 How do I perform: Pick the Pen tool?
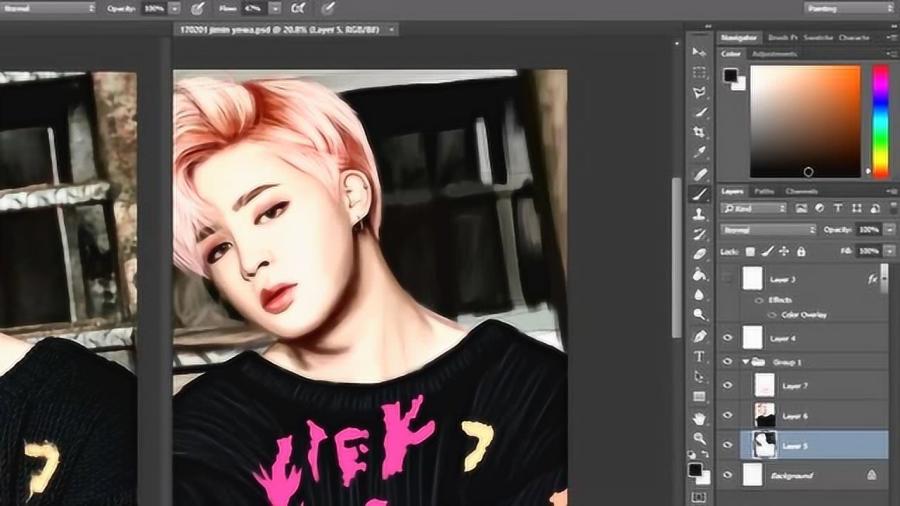click(699, 336)
